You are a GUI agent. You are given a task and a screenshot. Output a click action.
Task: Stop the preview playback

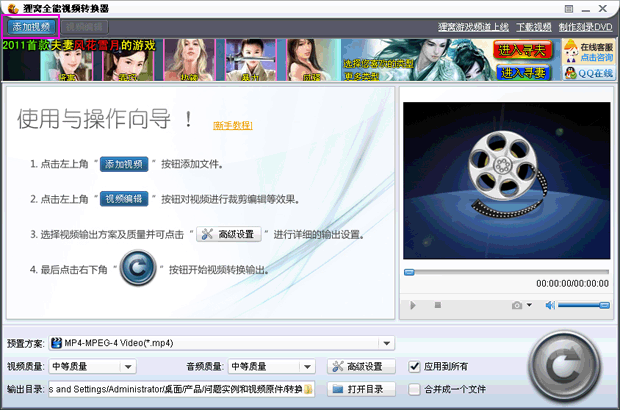[438, 305]
